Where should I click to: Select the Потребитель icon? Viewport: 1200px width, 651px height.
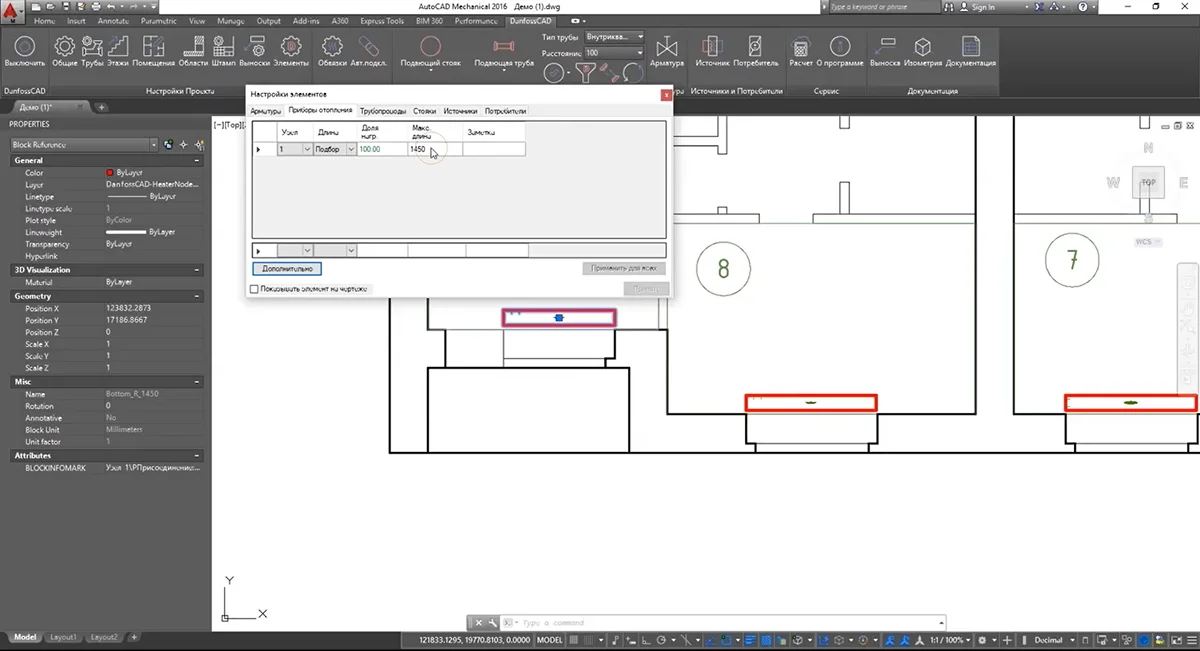point(756,46)
